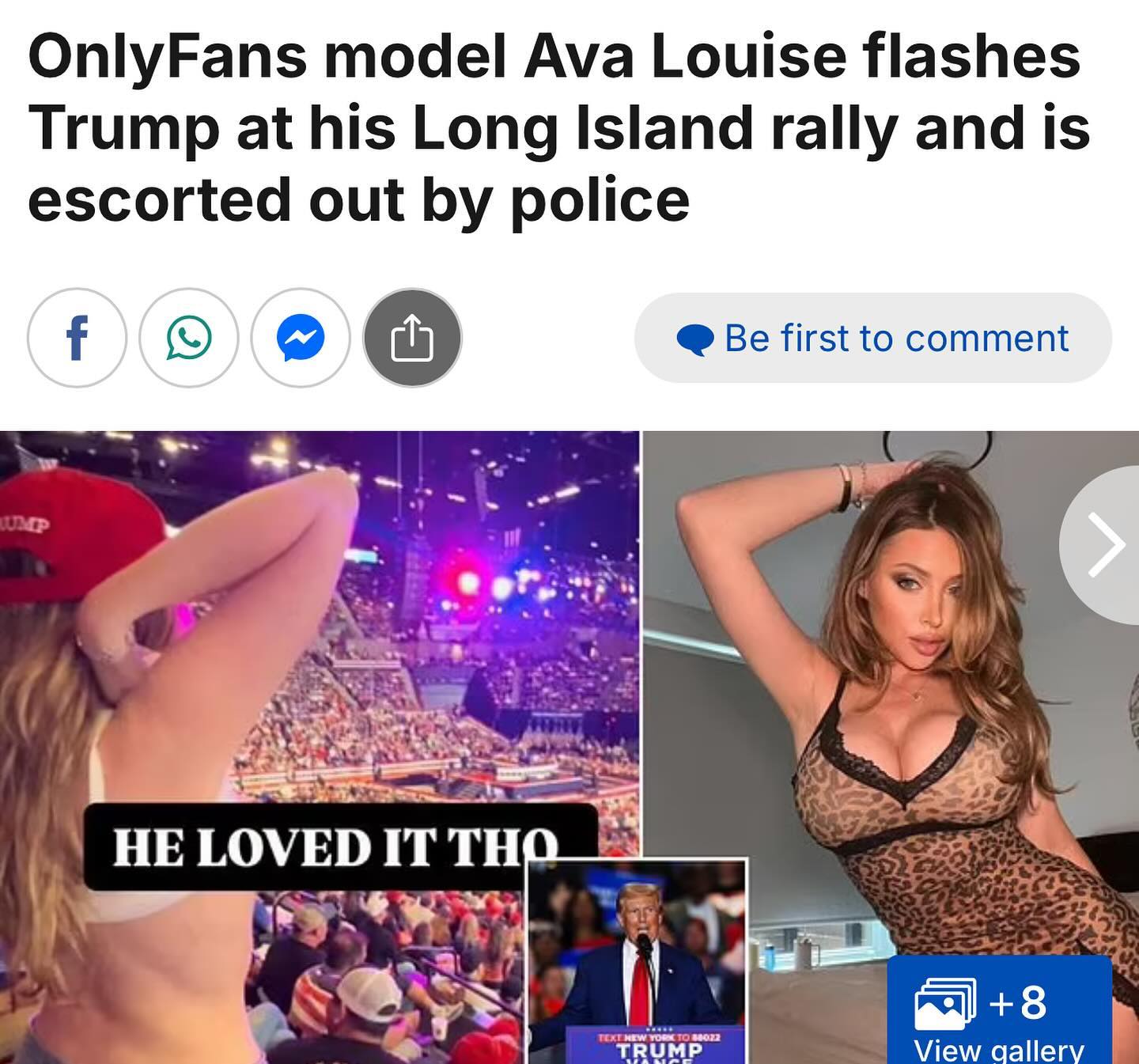This screenshot has width=1139, height=1064.
Task: Open the right leopard-print dress photo
Action: pyautogui.click(x=891, y=747)
